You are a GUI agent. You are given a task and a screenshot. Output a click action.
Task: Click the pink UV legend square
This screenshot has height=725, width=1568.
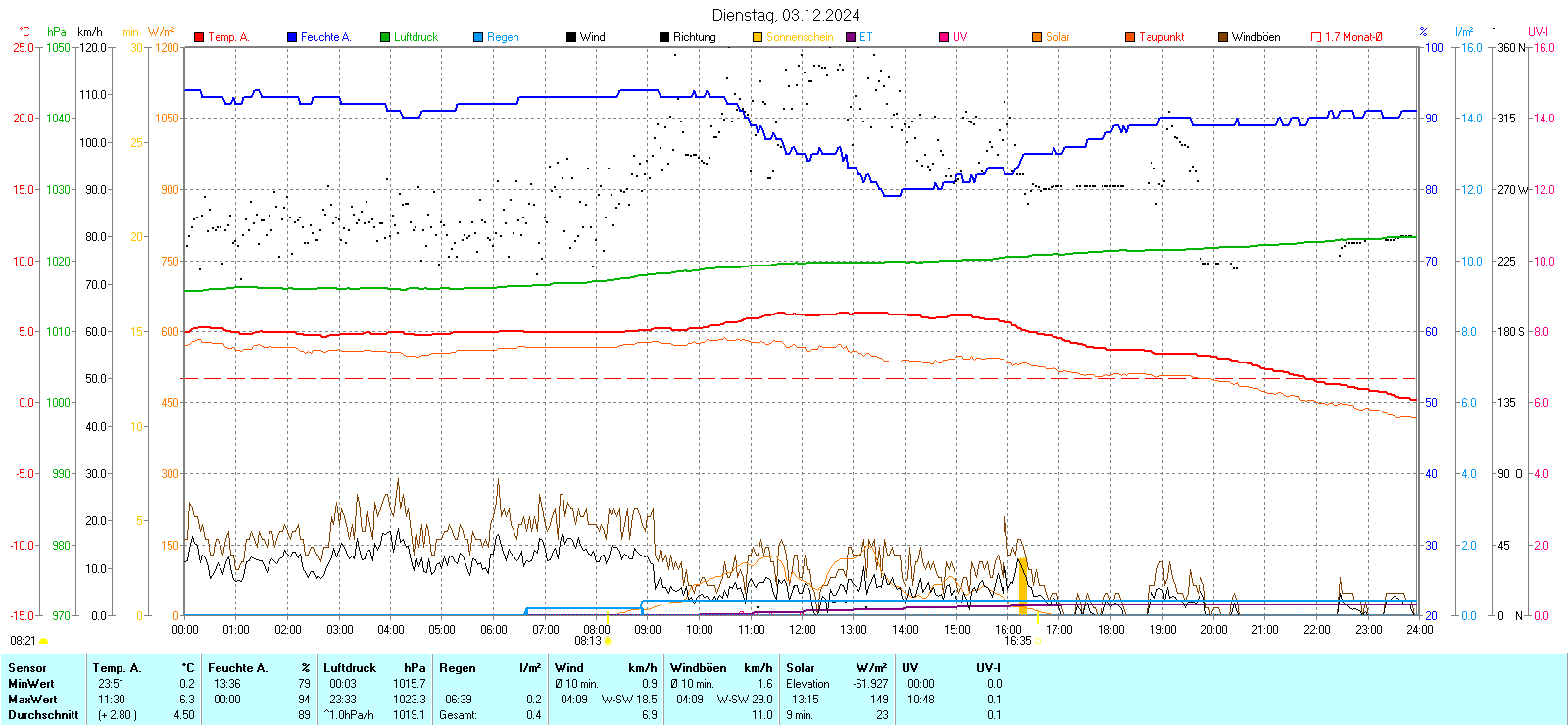pyautogui.click(x=944, y=37)
